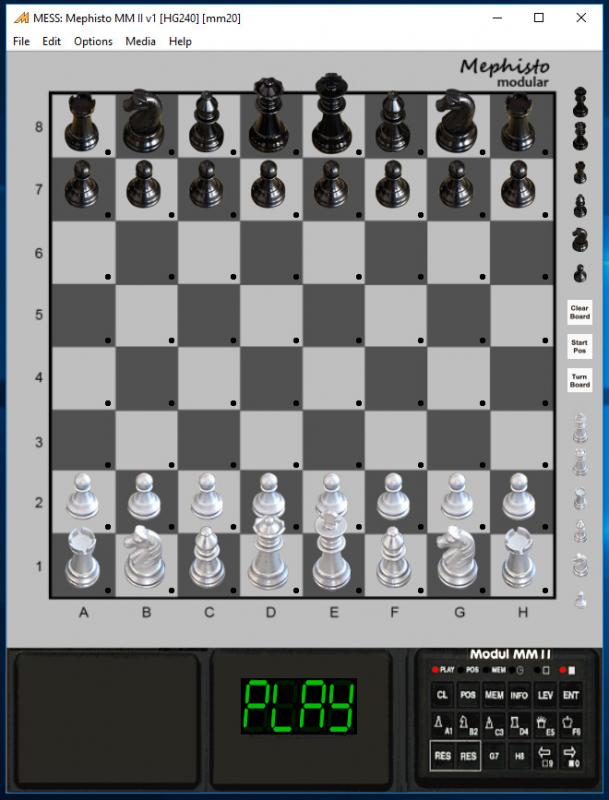Pick the white knight from the side palette
This screenshot has width=609, height=800.
580,565
